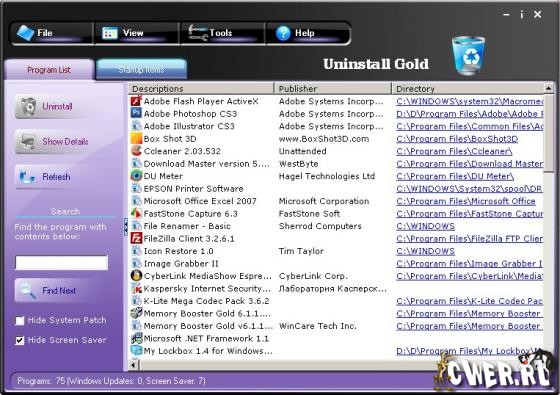Click publisher Sherrod Computers
The height and width of the screenshot is (395, 560).
[x=320, y=226]
